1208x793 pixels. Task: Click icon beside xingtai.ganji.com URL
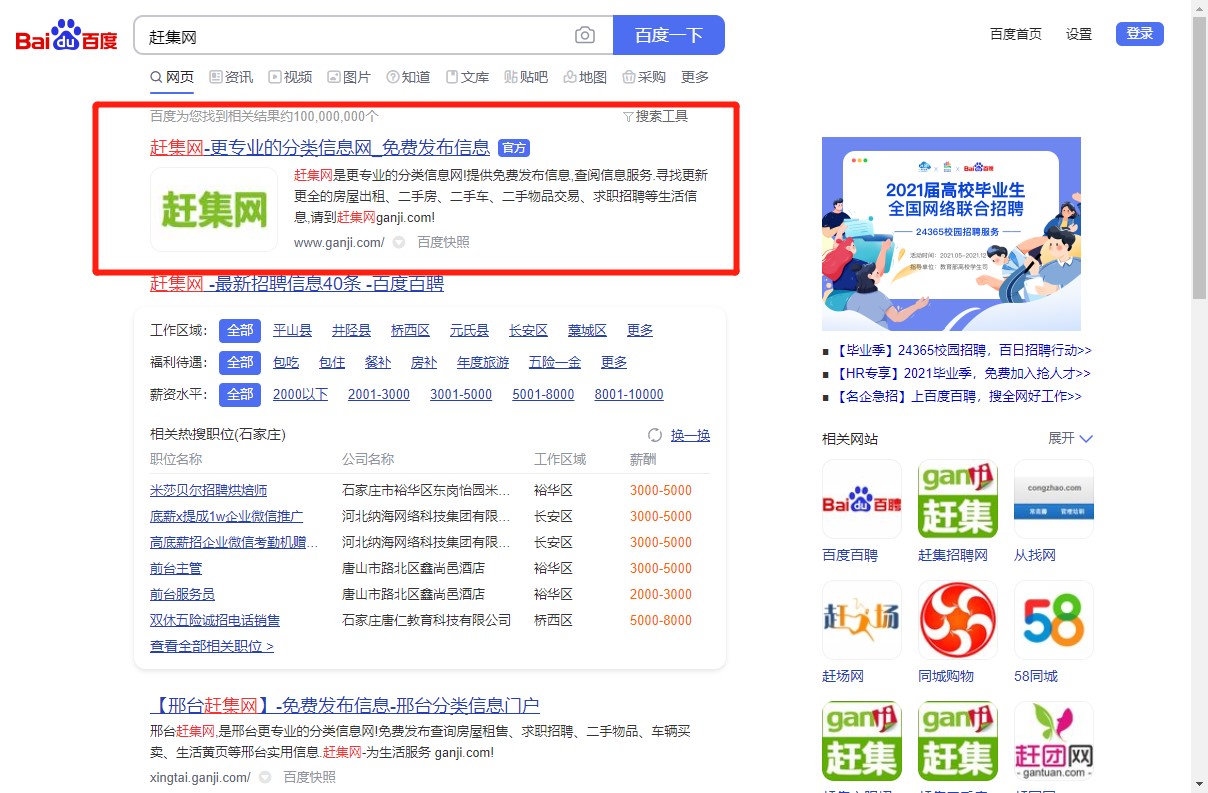coord(265,778)
